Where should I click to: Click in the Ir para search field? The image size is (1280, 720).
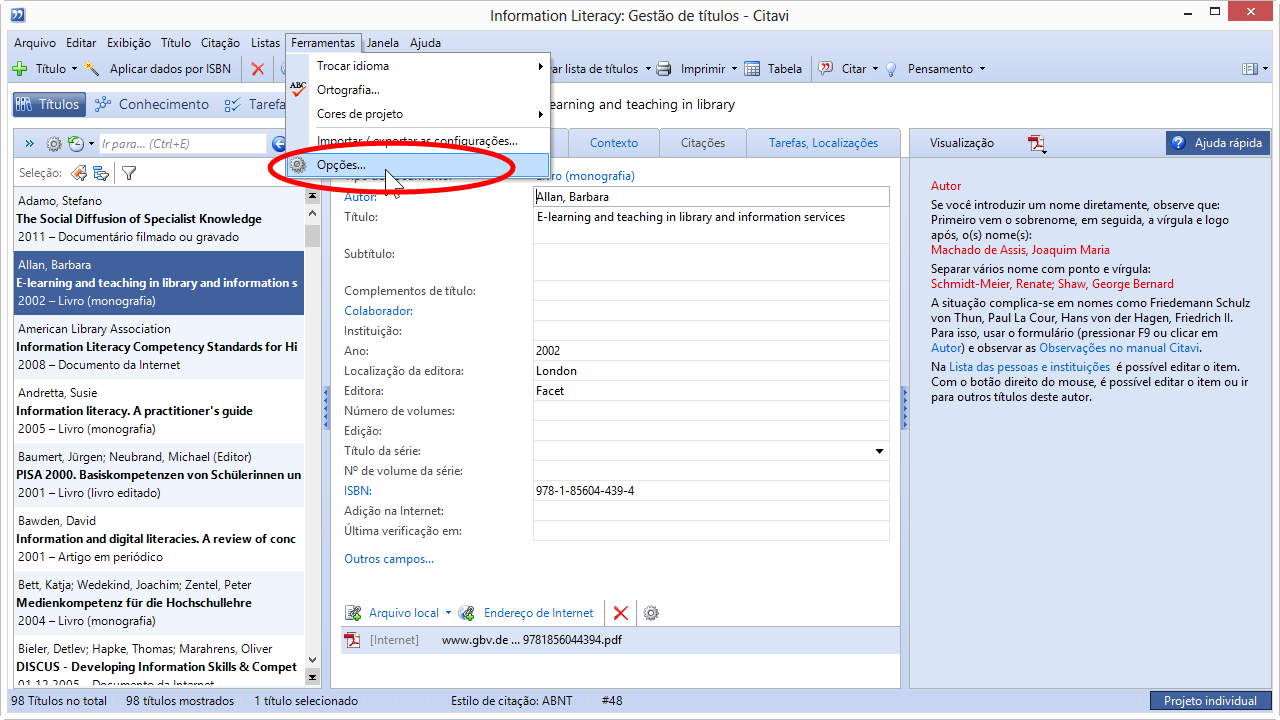[x=183, y=144]
